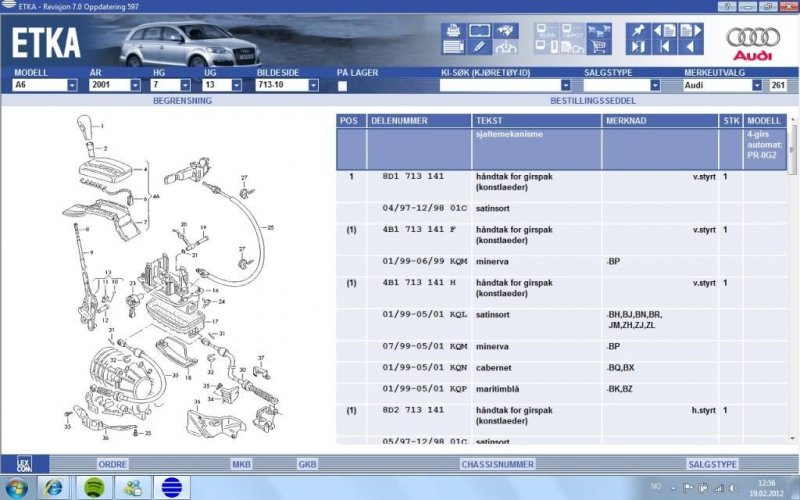Click the LexCom logo icon
Image resolution: width=800 pixels, height=500 pixels.
pos(25,464)
